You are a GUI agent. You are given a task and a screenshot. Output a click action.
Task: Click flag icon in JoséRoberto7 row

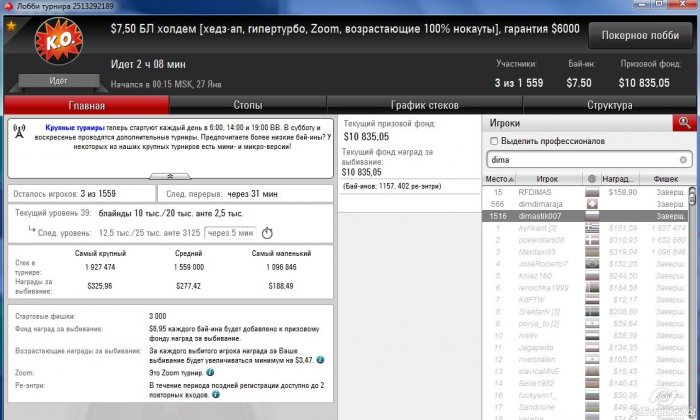(592, 264)
